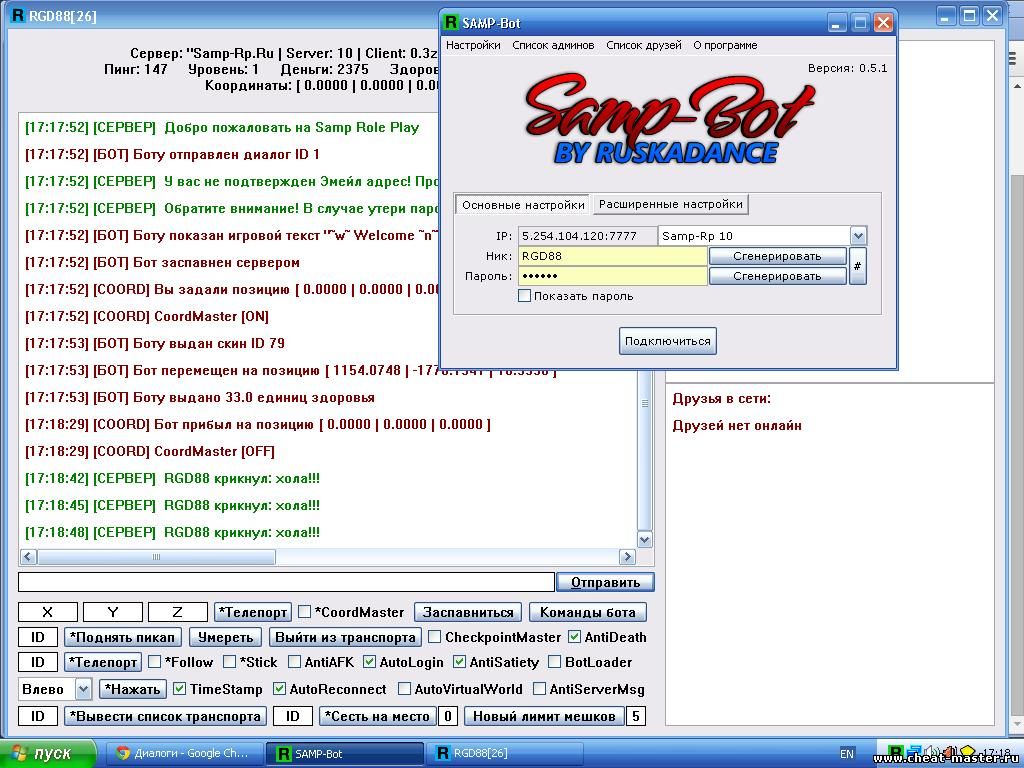Enable the AntiServerMsg checkbox
This screenshot has height=768, width=1024.
point(539,689)
